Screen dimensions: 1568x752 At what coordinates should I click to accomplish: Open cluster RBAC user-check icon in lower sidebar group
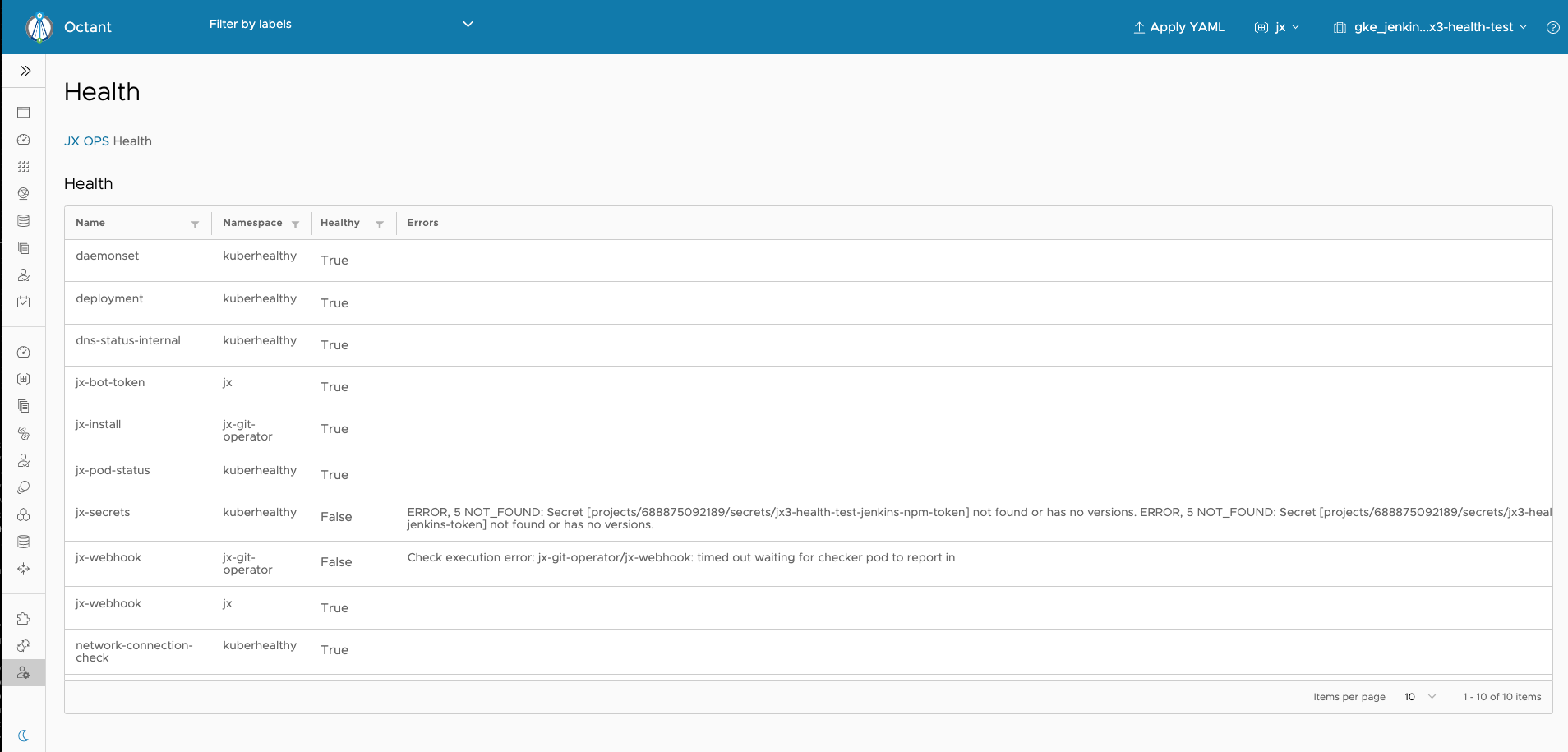click(x=23, y=460)
